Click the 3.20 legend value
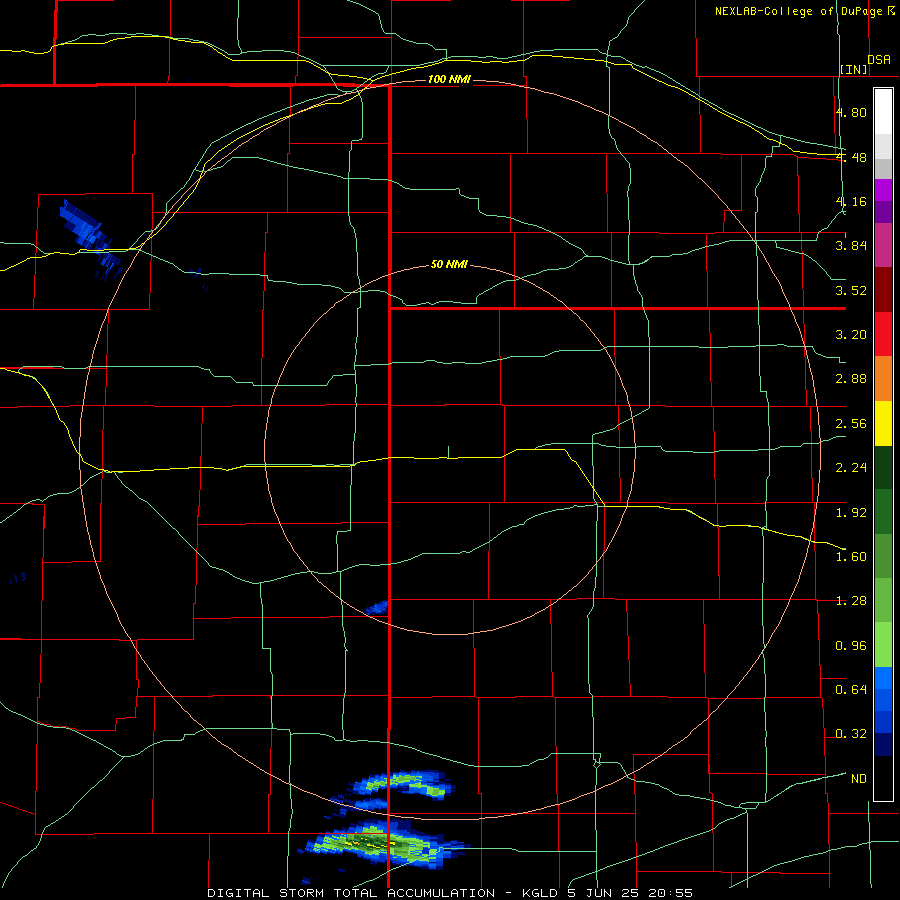 pos(851,335)
